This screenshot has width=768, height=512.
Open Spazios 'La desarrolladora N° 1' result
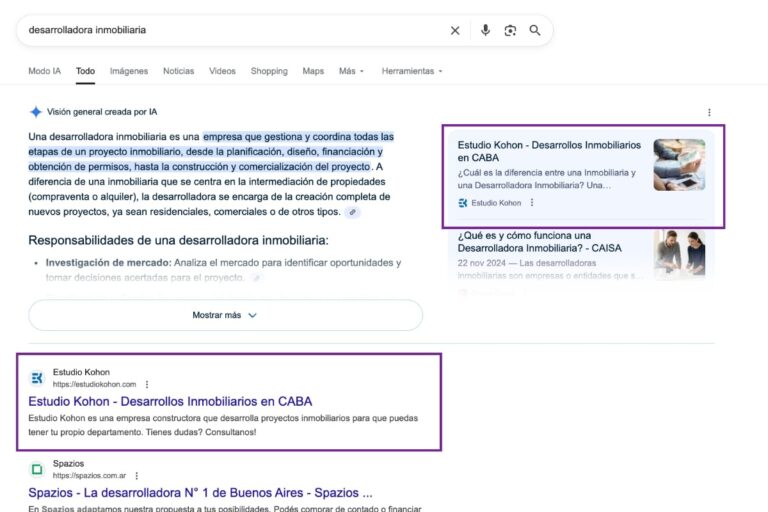coord(200,493)
